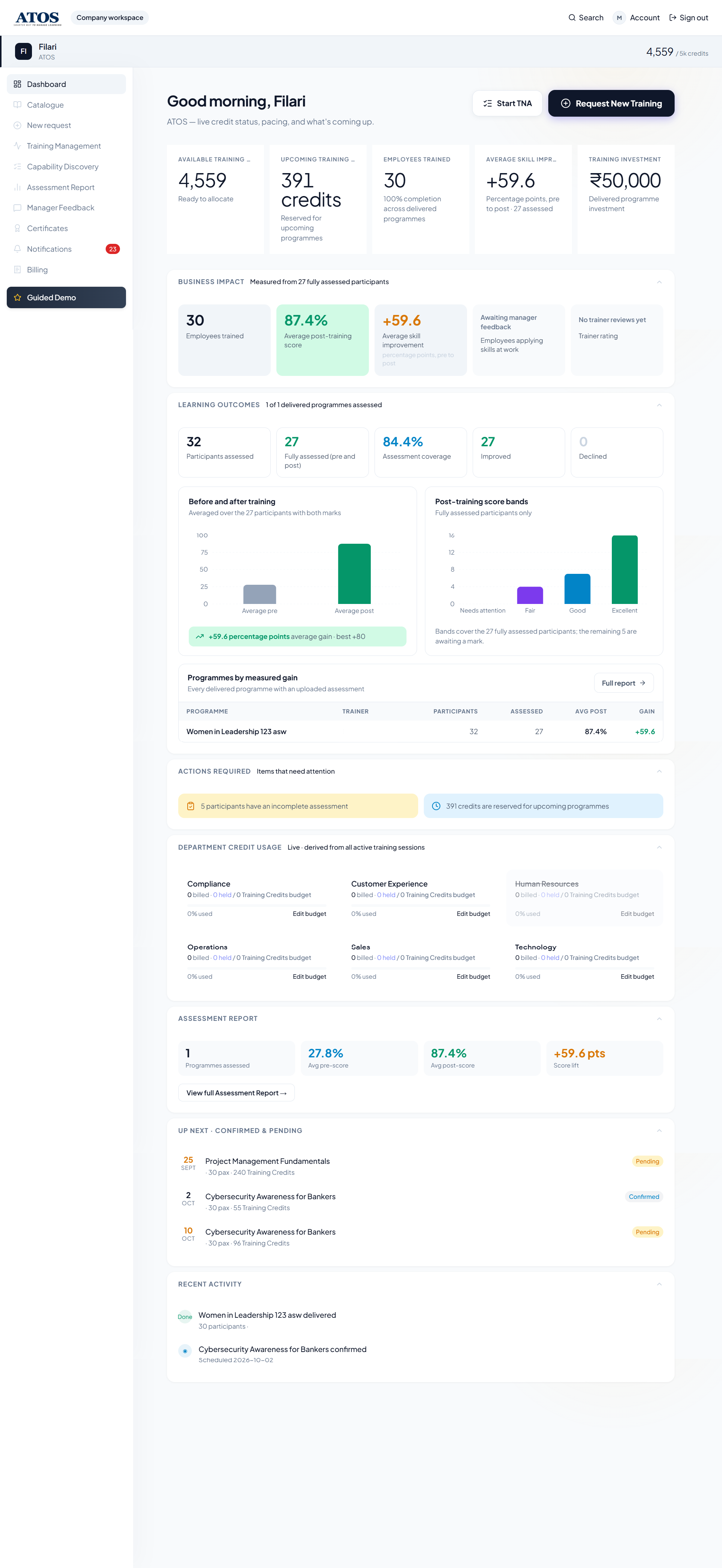Edit budget for Human Resources department
The width and height of the screenshot is (722, 1568).
pos(637,914)
